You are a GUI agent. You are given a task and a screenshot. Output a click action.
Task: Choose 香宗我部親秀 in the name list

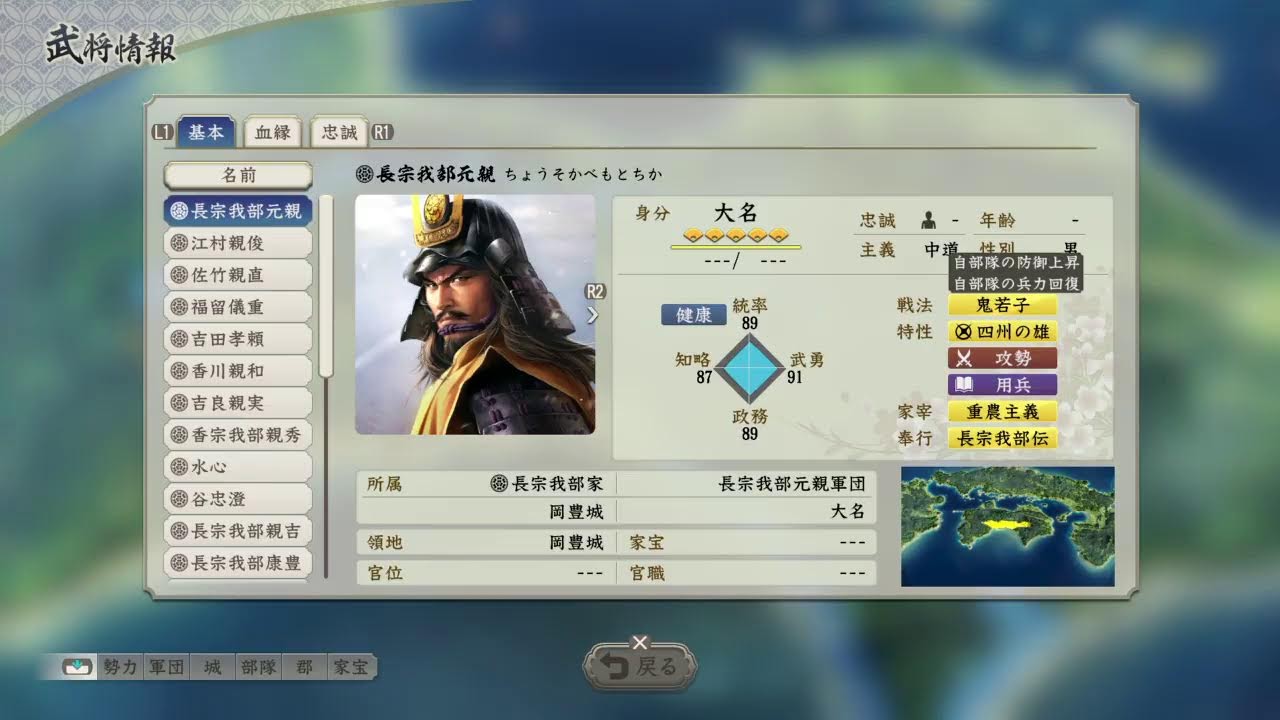(x=239, y=435)
